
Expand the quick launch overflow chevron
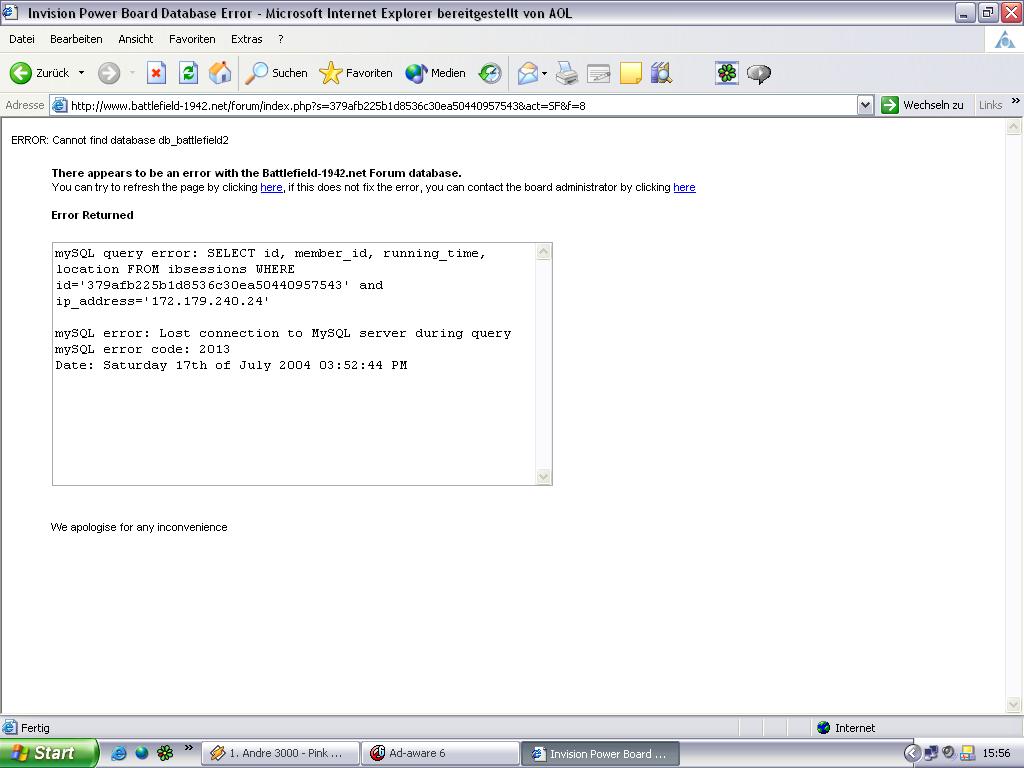pyautogui.click(x=189, y=748)
